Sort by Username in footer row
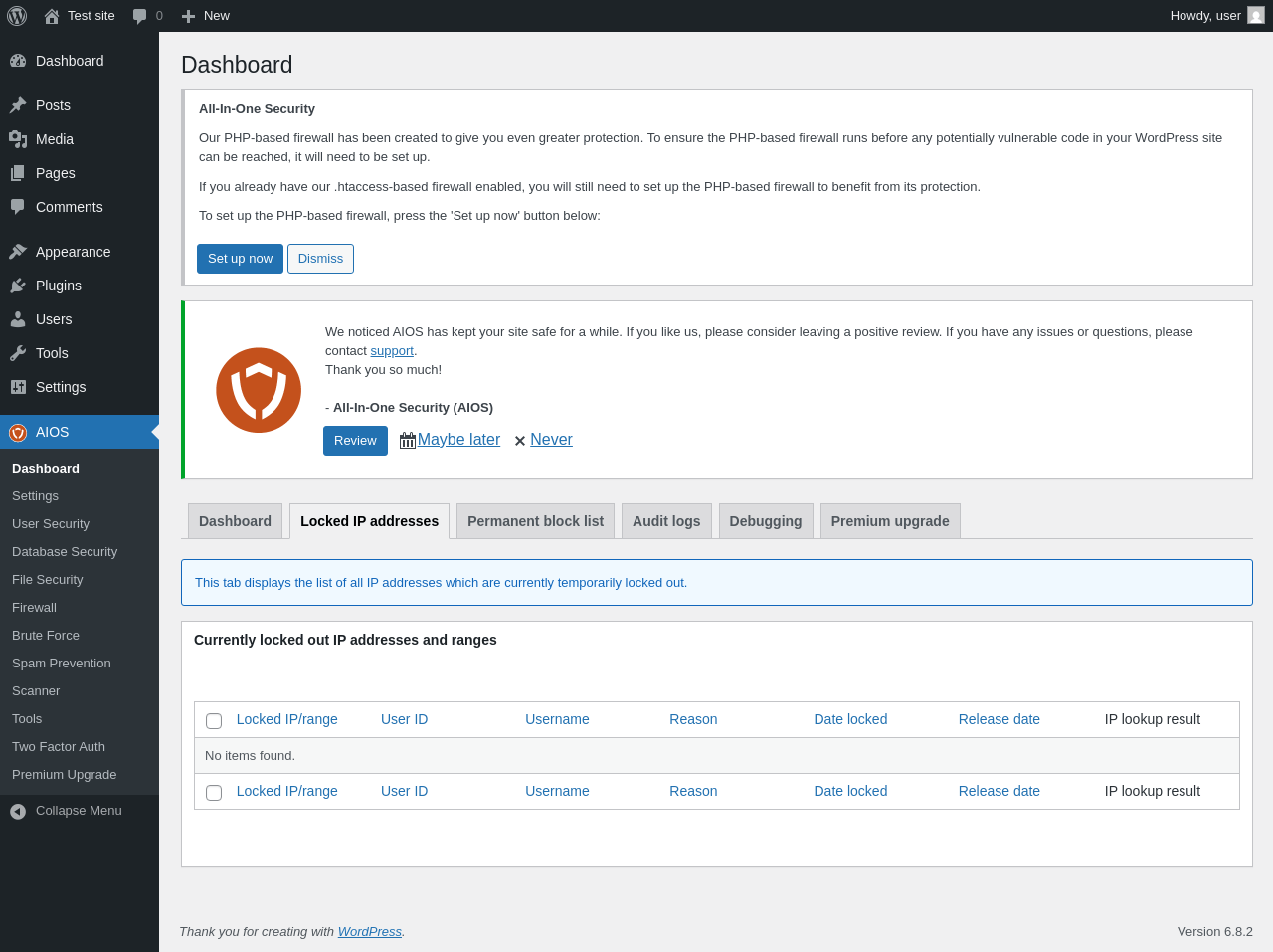The height and width of the screenshot is (952, 1273). [x=557, y=791]
